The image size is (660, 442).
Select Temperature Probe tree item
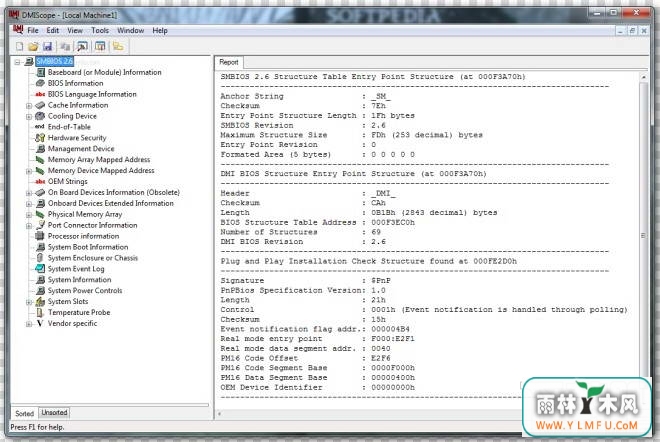[x=79, y=312]
